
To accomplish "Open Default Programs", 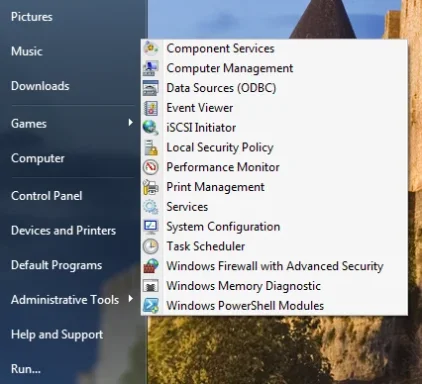I will coord(56,265).
